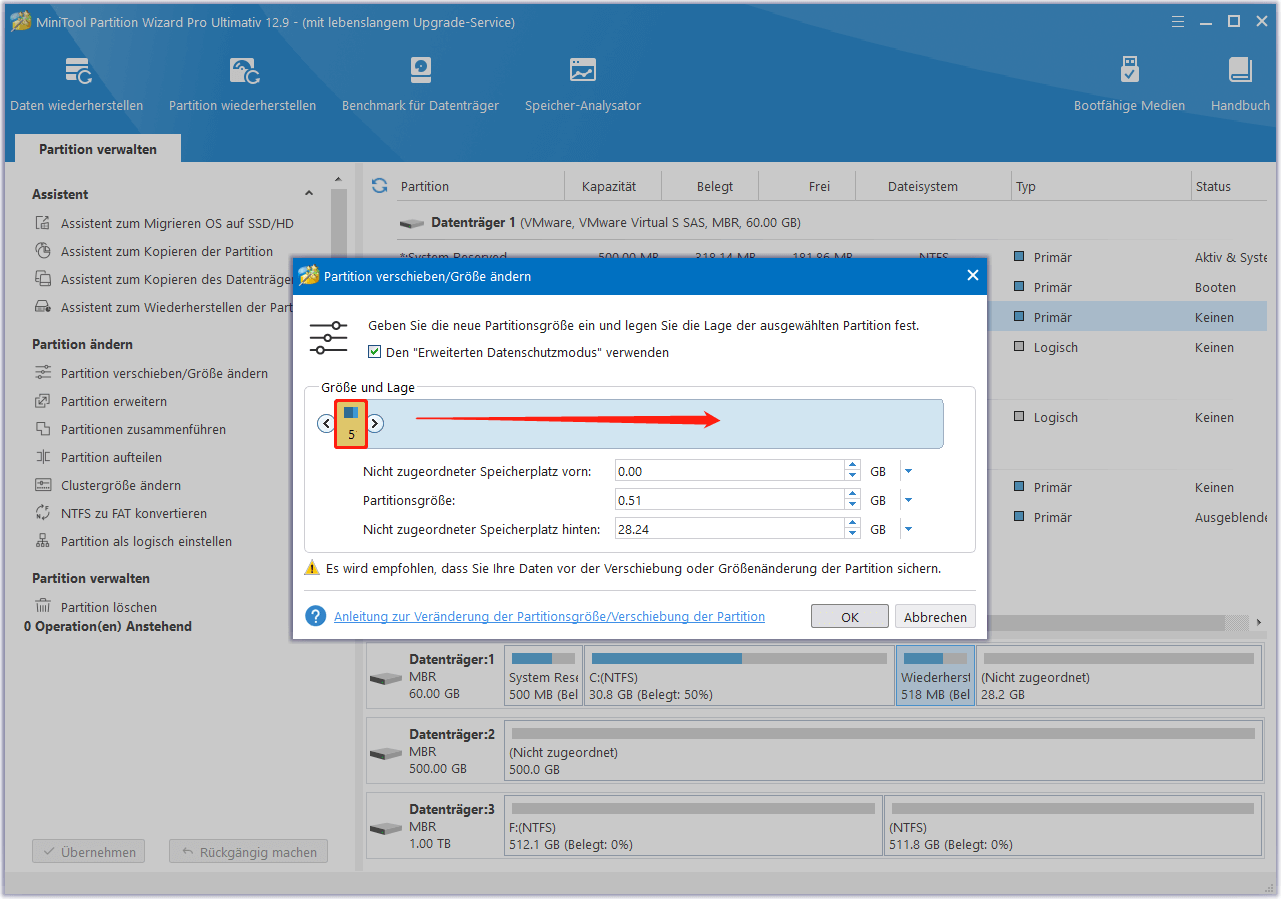Click inside Speicherplatz hinten input field
1282x900 pixels.
(x=730, y=529)
